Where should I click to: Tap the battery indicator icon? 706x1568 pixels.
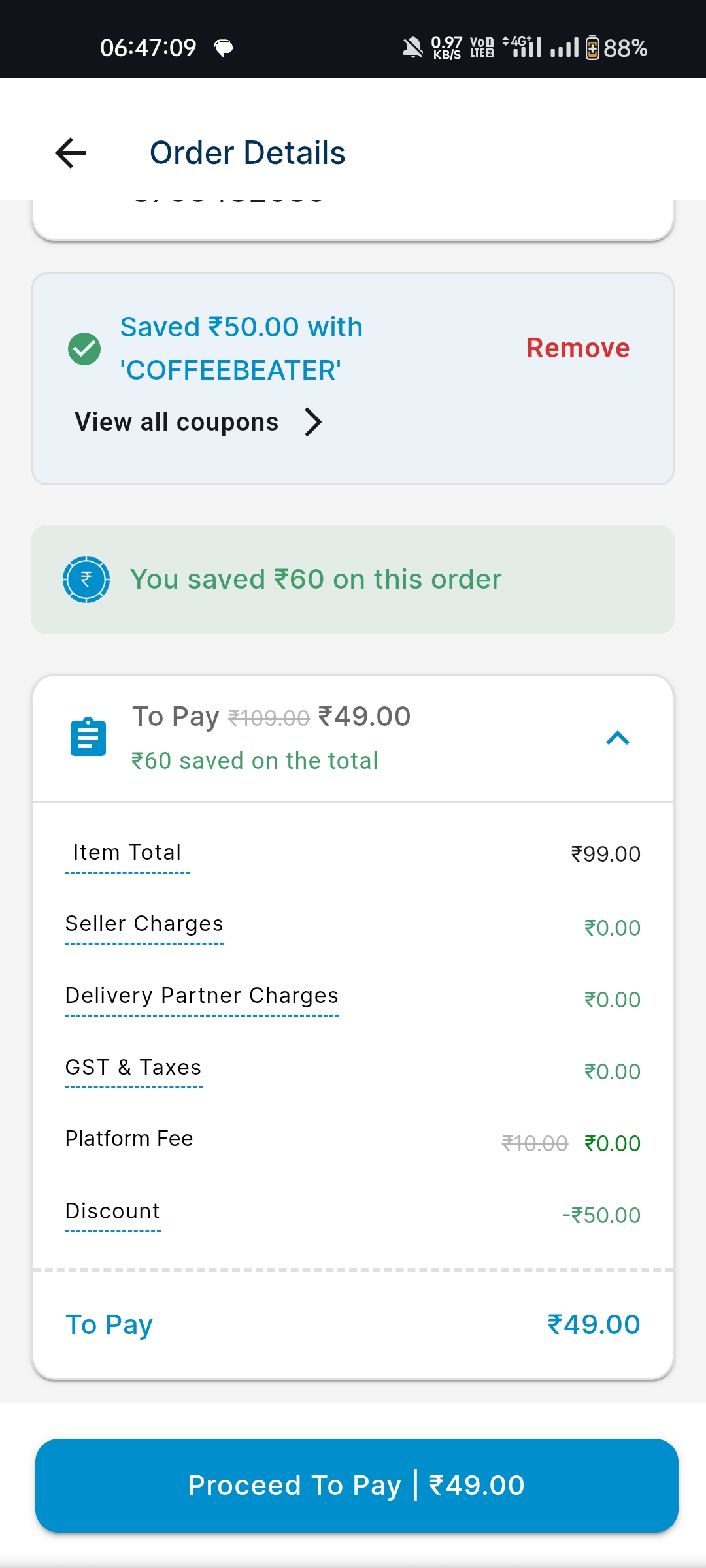[592, 48]
